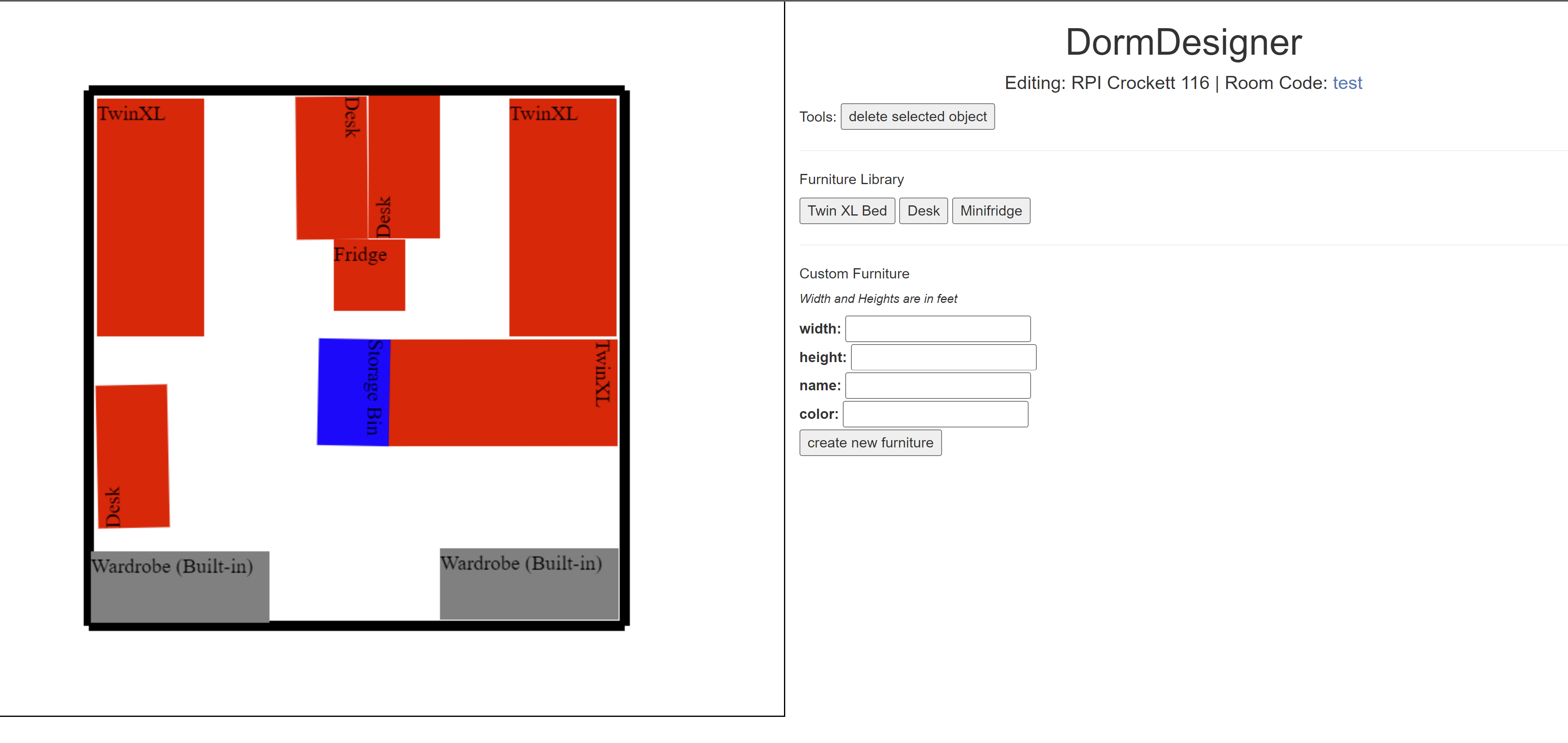Focus the height input field
This screenshot has height=743, width=1568.
[x=943, y=357]
